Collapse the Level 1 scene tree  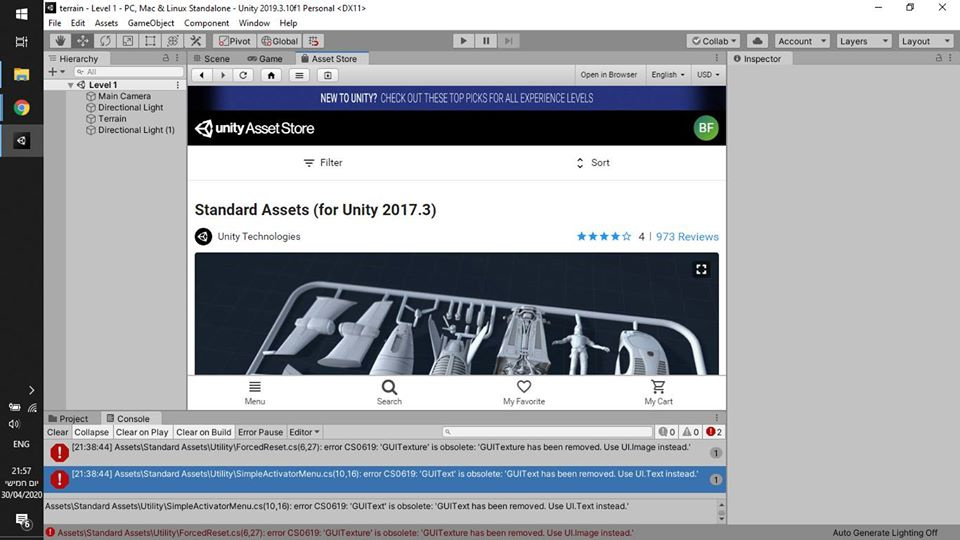(x=70, y=85)
